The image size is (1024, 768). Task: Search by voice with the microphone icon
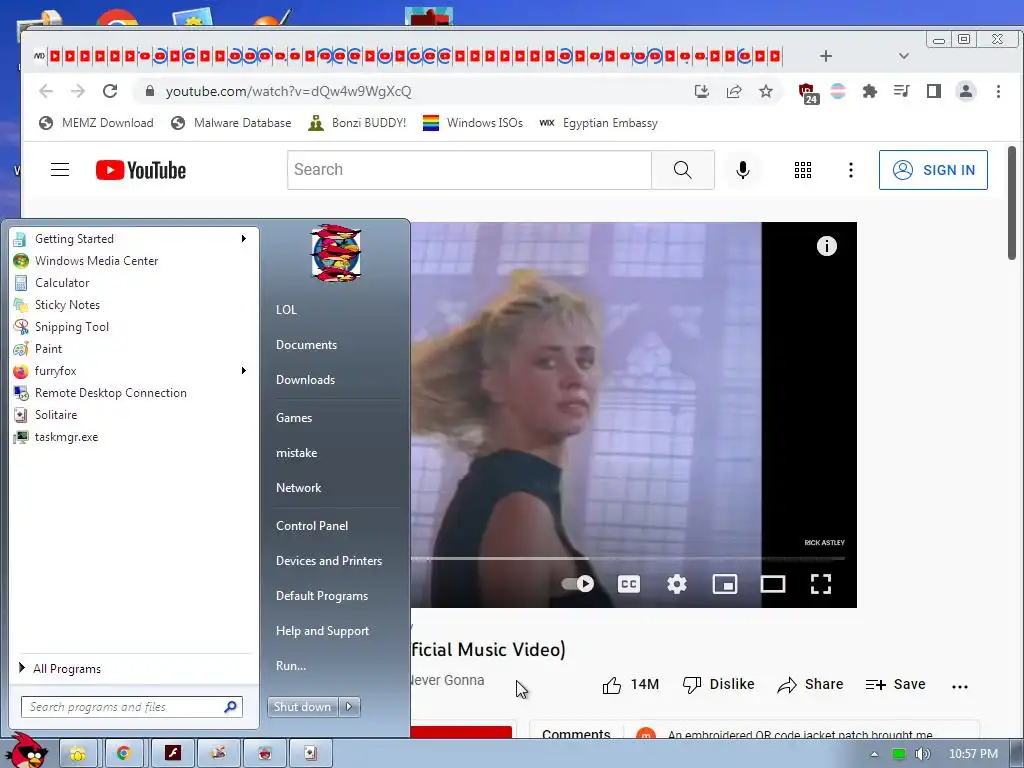pyautogui.click(x=743, y=170)
